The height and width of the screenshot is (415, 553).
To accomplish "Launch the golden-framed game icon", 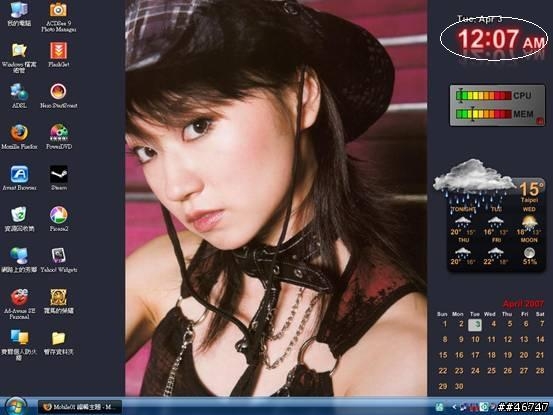I will (x=59, y=301).
